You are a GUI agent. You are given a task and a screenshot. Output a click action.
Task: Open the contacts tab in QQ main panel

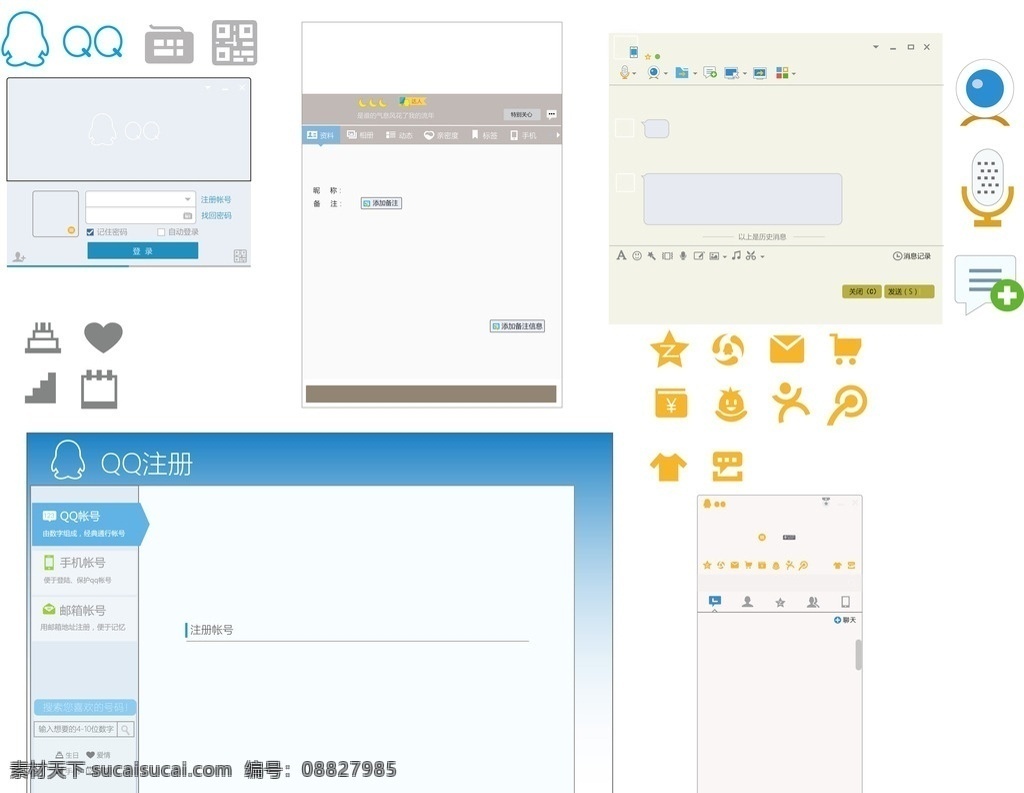(747, 602)
